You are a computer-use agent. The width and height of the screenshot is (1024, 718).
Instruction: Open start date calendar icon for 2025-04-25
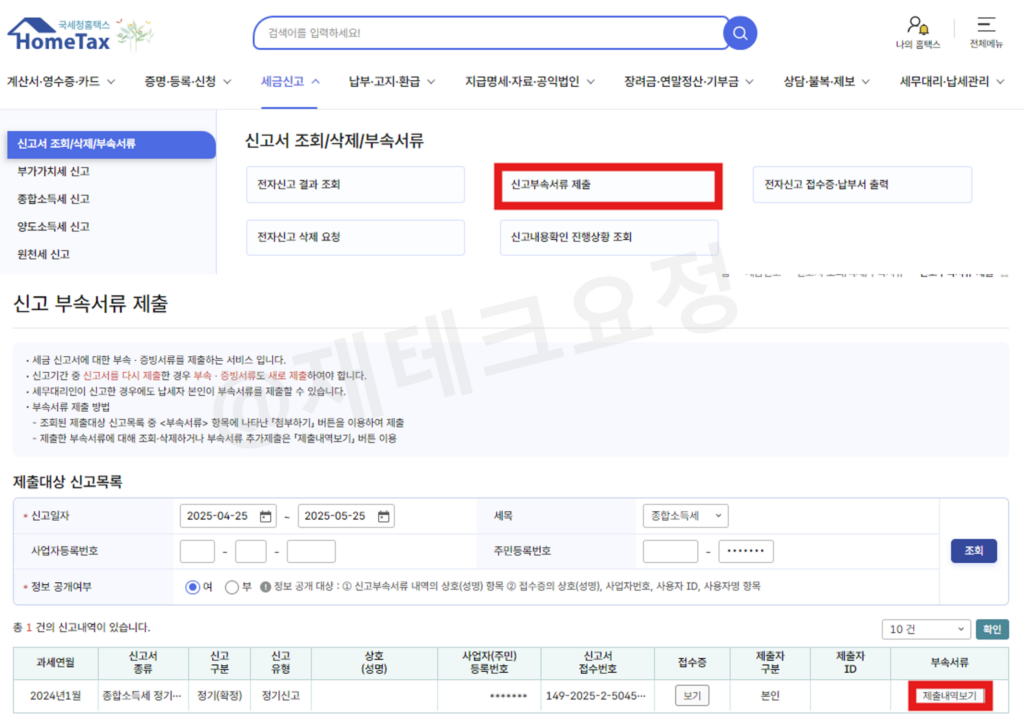coord(265,516)
